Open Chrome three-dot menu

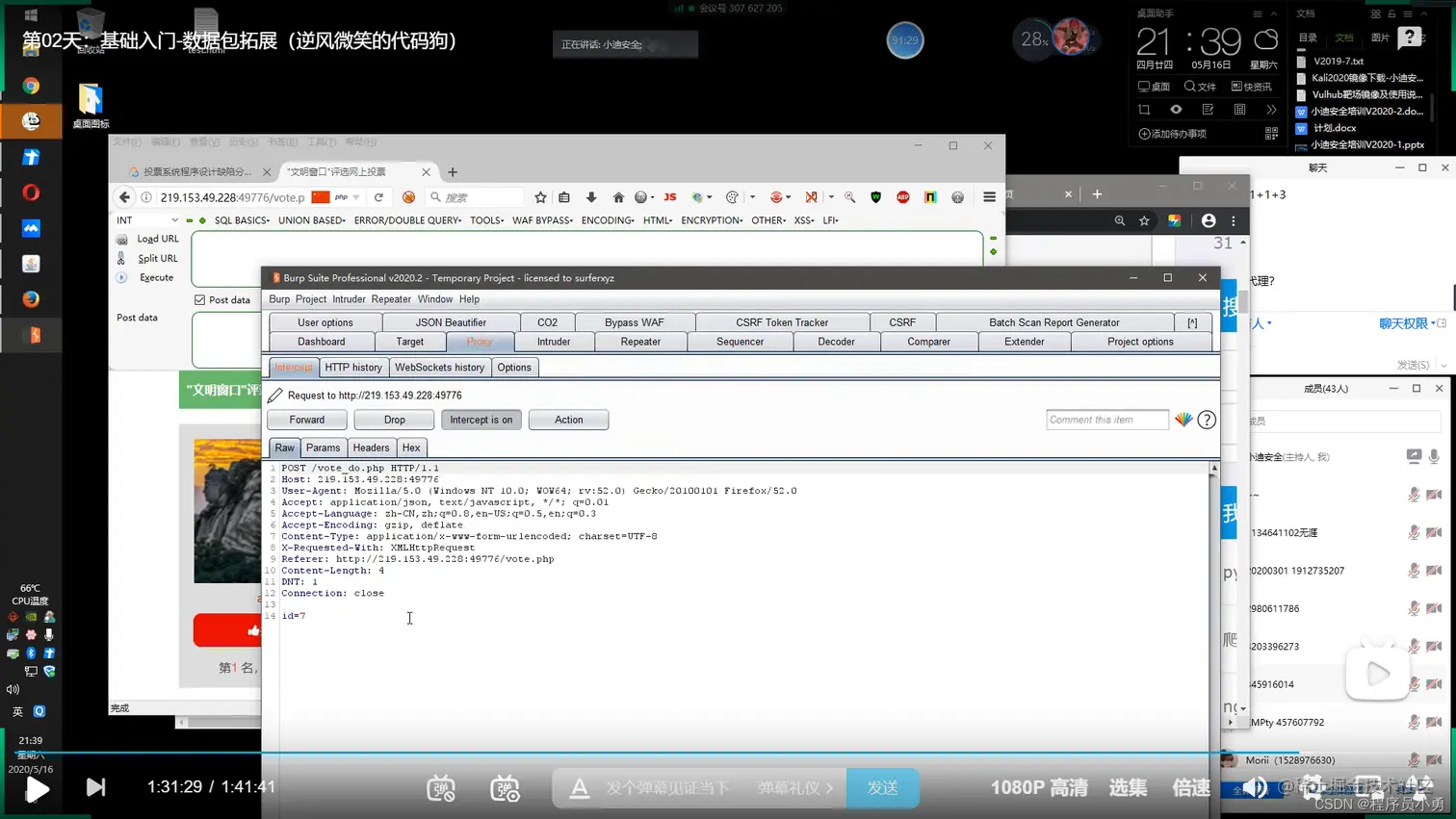click(1234, 220)
